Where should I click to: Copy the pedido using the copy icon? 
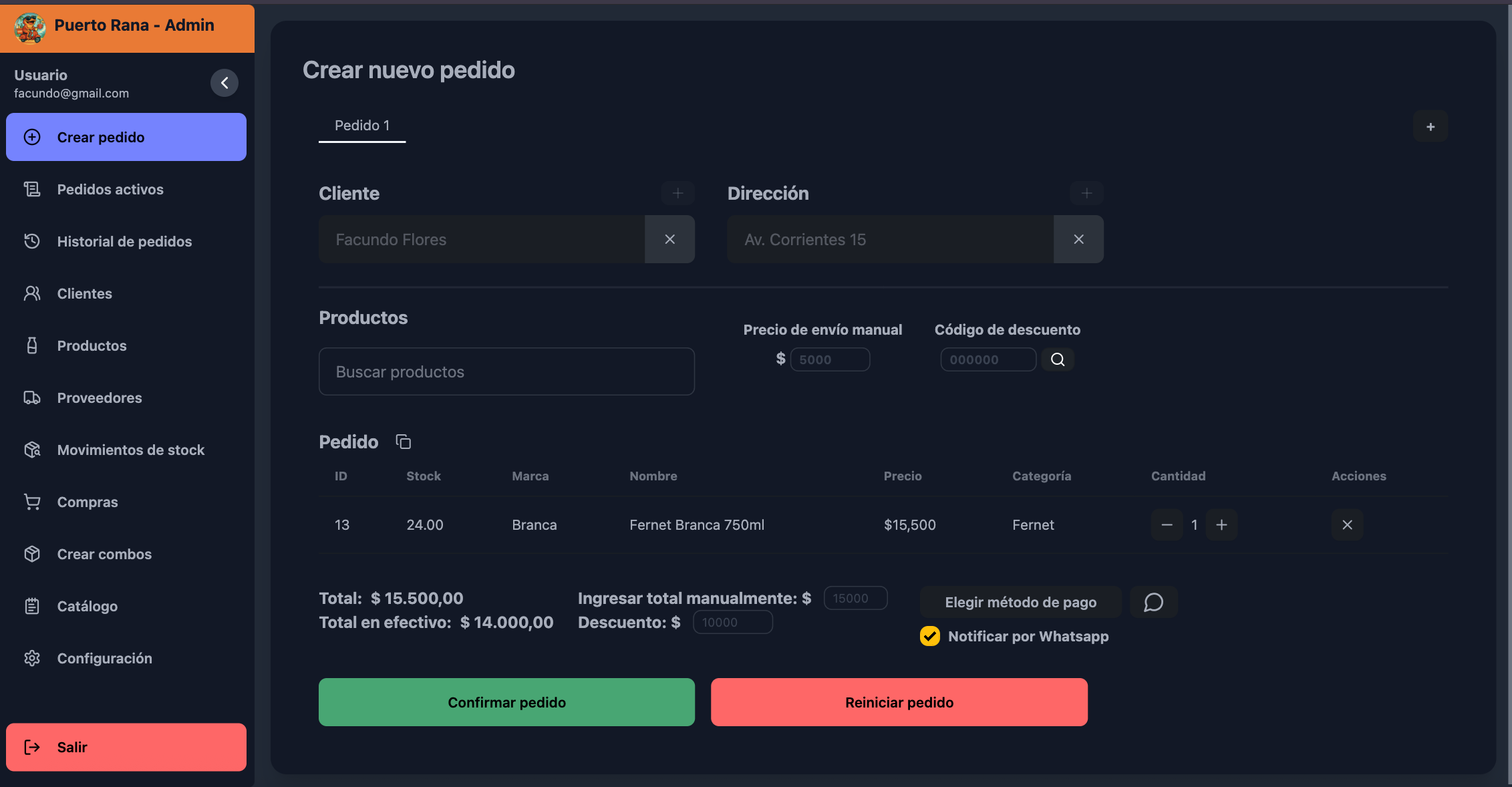pyautogui.click(x=403, y=442)
